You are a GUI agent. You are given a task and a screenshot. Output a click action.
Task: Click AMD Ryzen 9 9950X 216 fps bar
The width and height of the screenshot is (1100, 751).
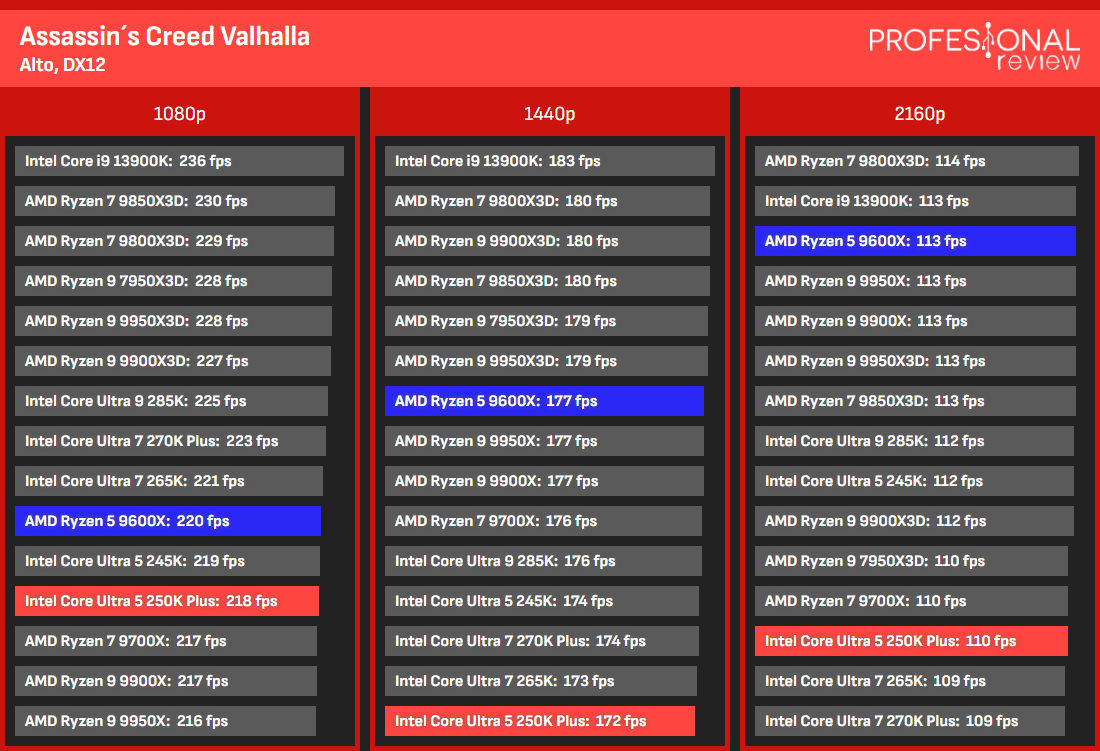pyautogui.click(x=165, y=720)
